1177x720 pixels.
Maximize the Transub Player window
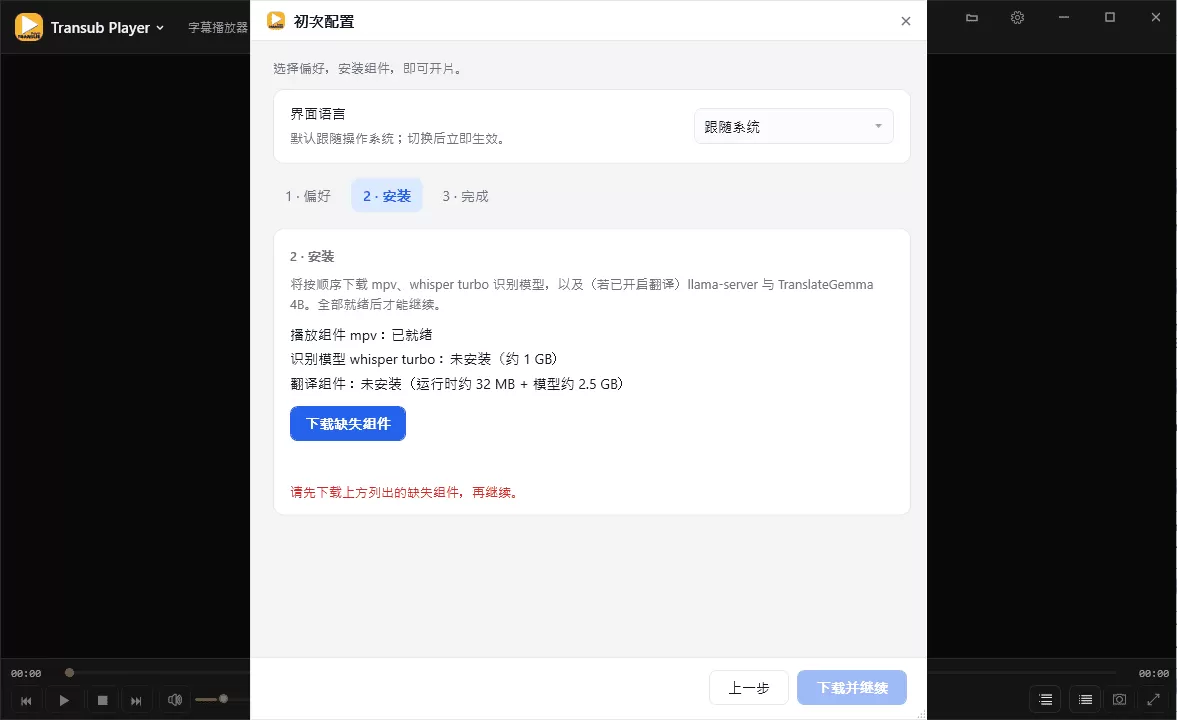coord(1109,17)
